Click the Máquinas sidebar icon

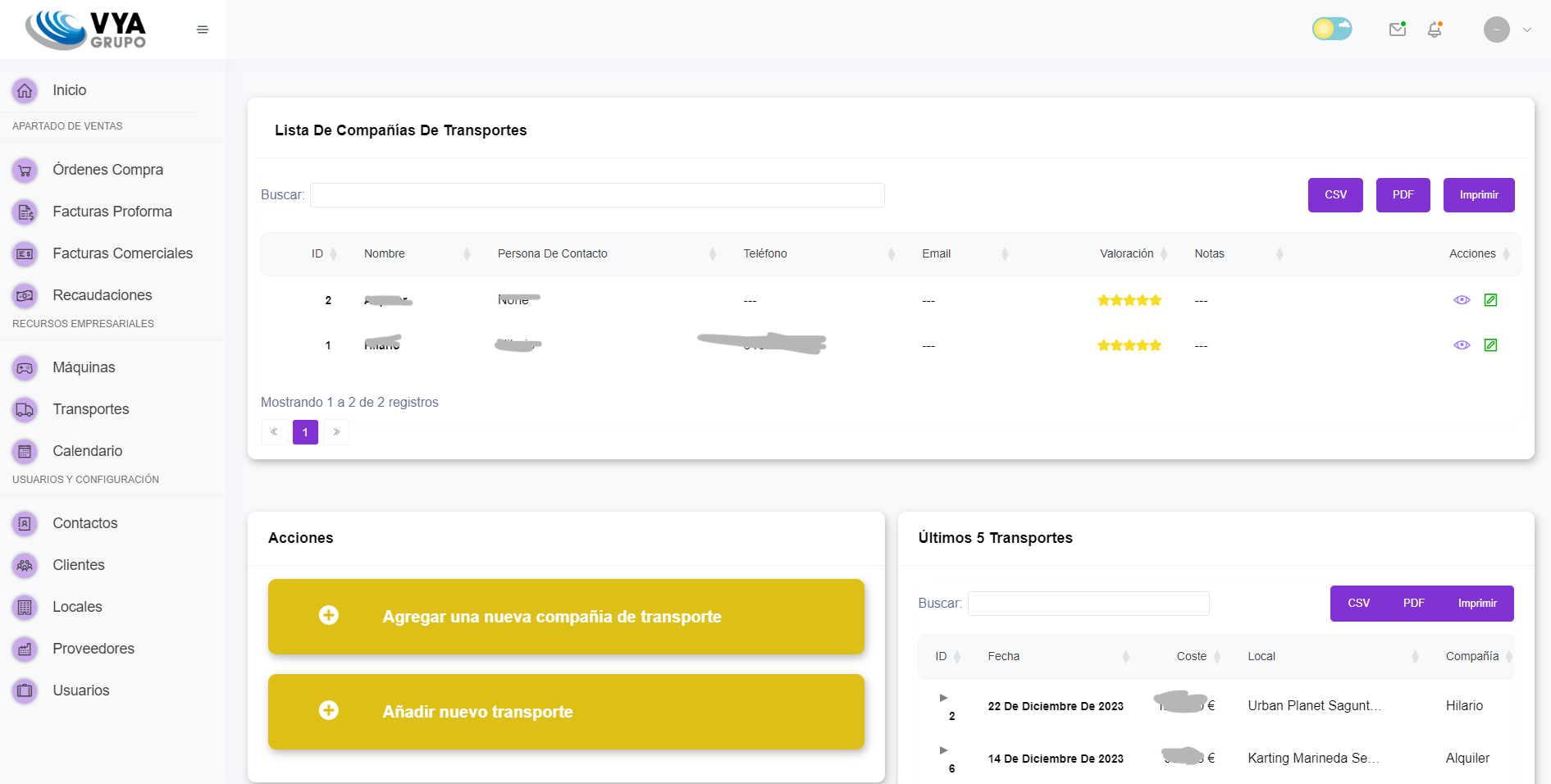(x=25, y=368)
